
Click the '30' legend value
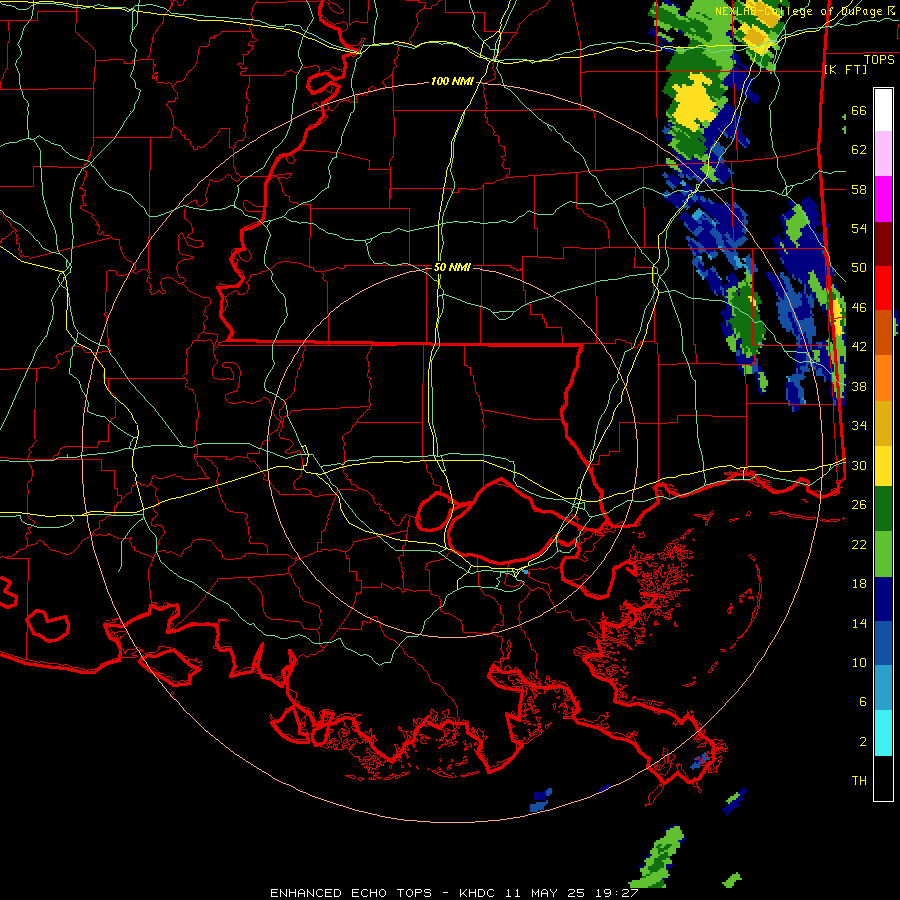(x=859, y=465)
